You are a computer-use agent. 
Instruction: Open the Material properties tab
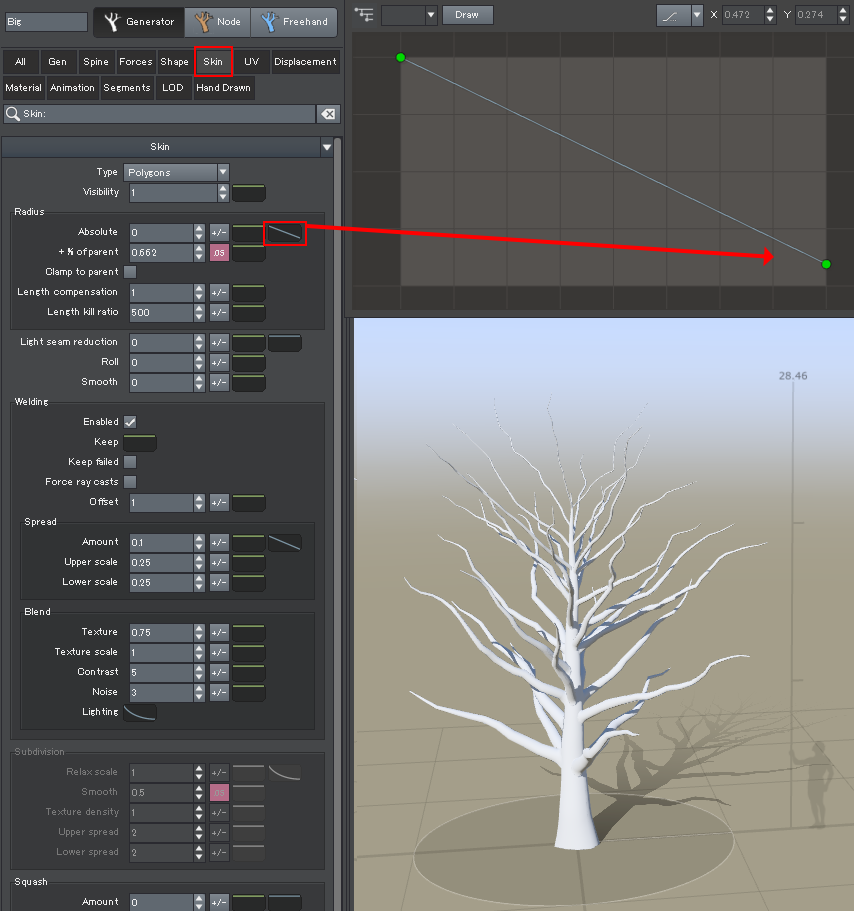23,87
